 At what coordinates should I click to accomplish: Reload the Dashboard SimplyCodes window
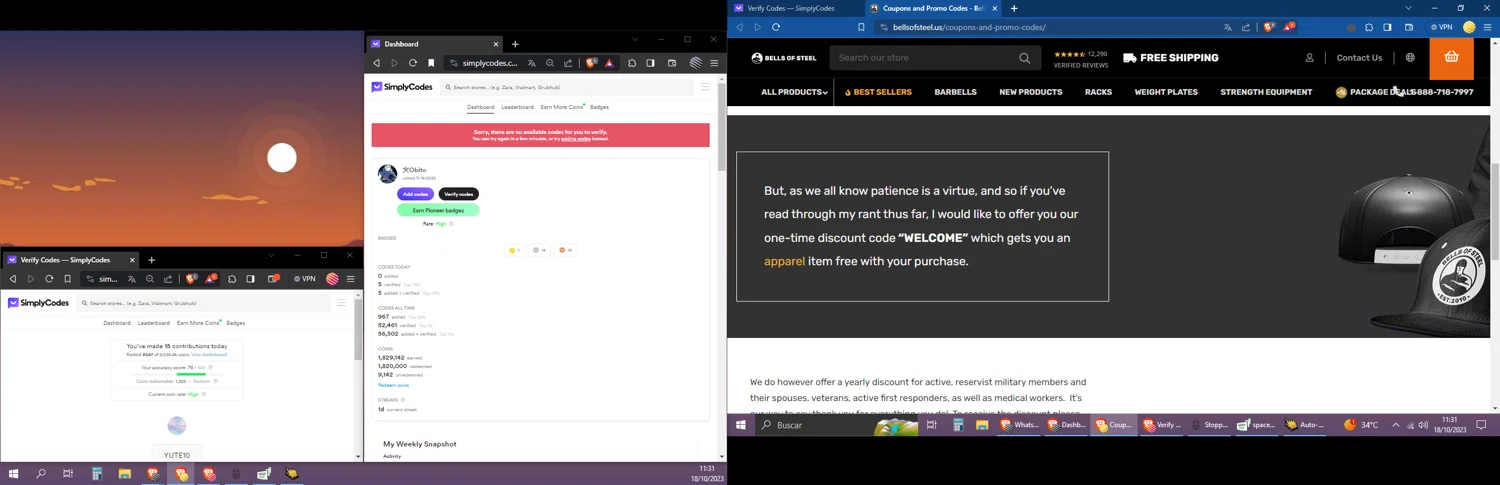point(413,63)
